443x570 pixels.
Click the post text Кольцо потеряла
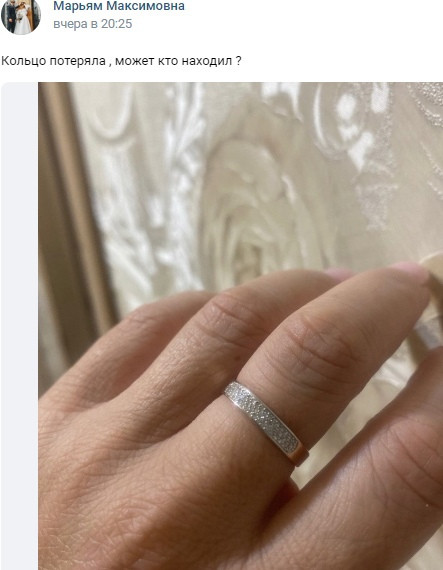[53, 61]
